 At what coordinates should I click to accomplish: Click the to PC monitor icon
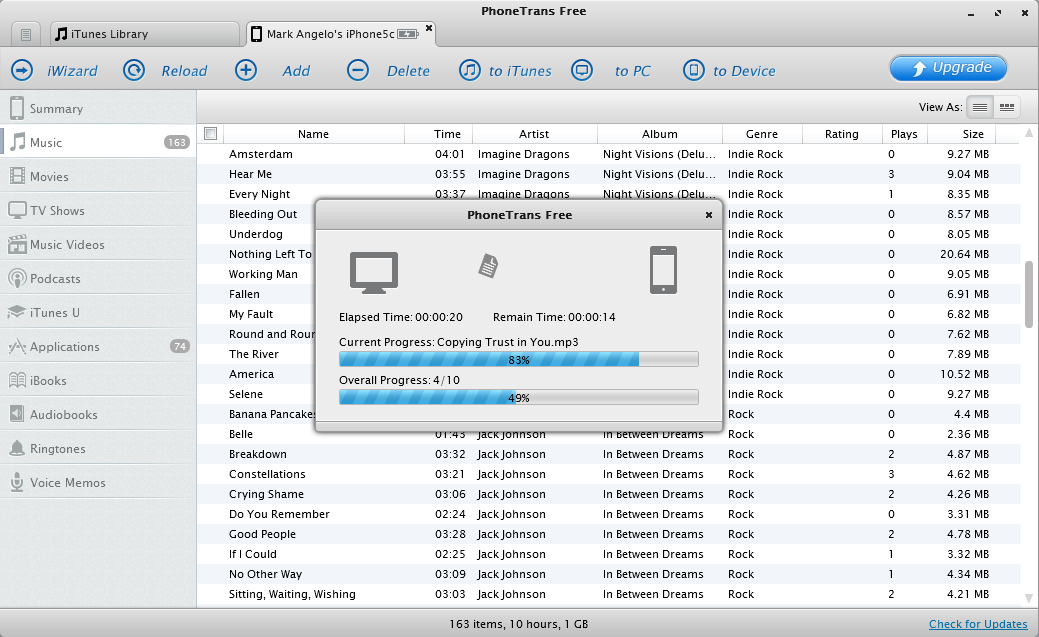(582, 70)
